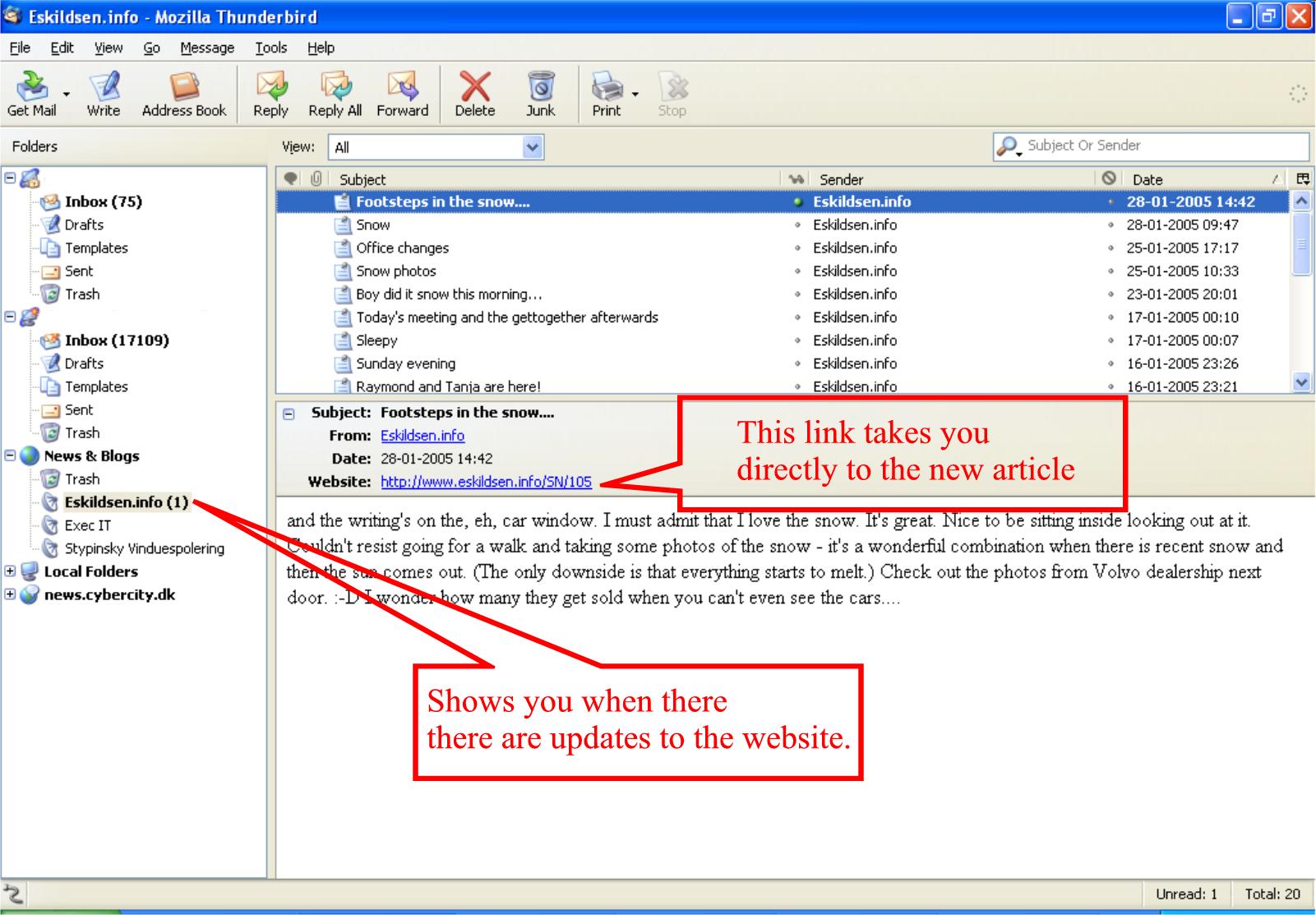Open the Message menu
Screen dimensions: 1316x915
tap(207, 48)
